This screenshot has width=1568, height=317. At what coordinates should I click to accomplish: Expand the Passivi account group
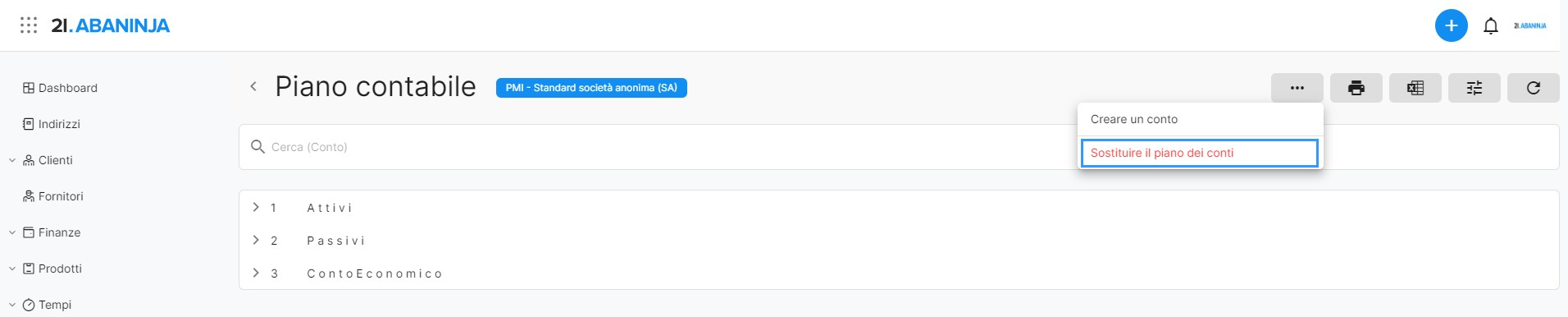click(256, 240)
